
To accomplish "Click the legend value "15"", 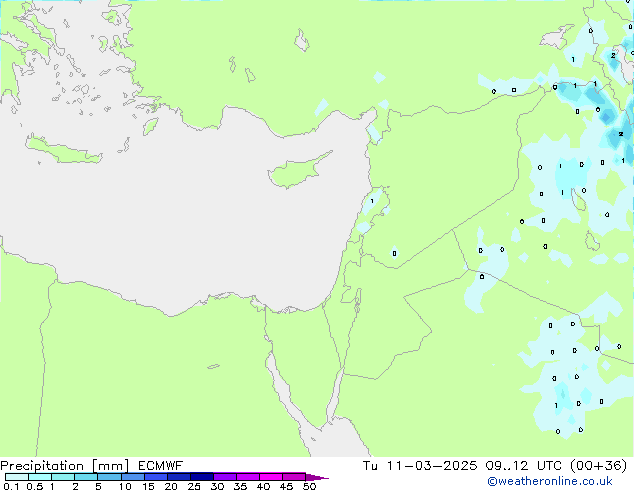I will 148,486.
